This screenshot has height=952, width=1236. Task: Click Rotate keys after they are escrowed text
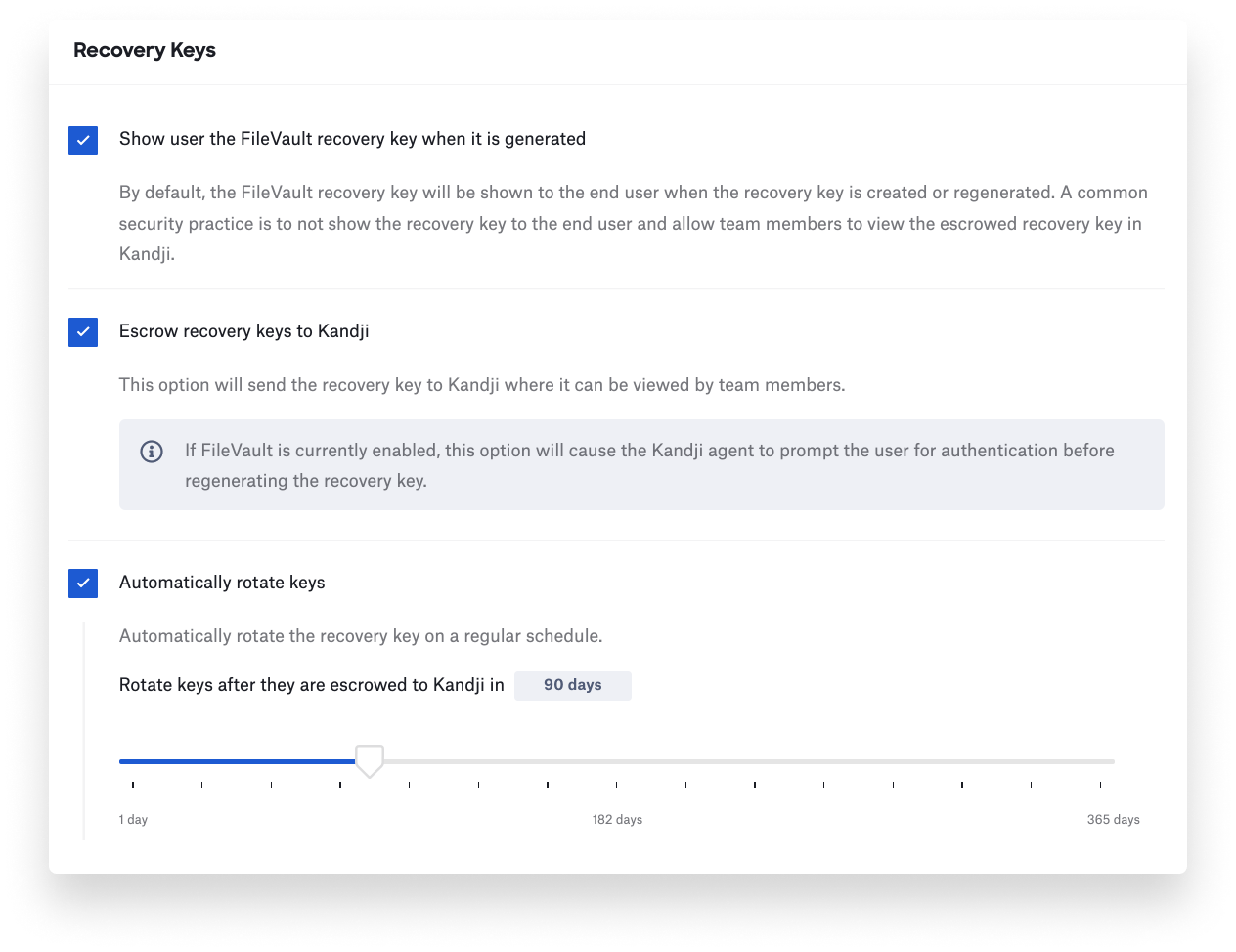(x=311, y=685)
